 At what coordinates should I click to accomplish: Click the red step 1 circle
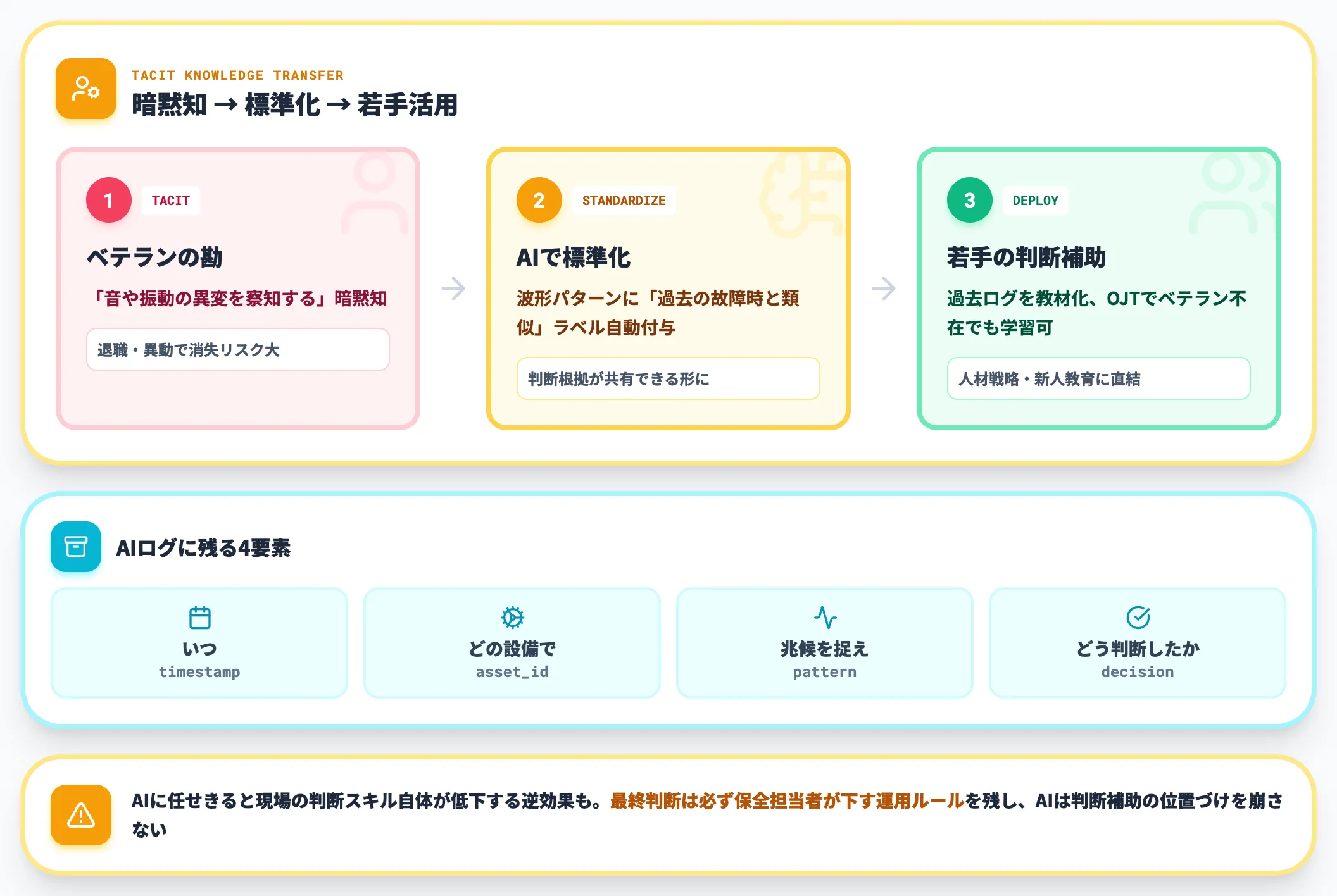[109, 200]
